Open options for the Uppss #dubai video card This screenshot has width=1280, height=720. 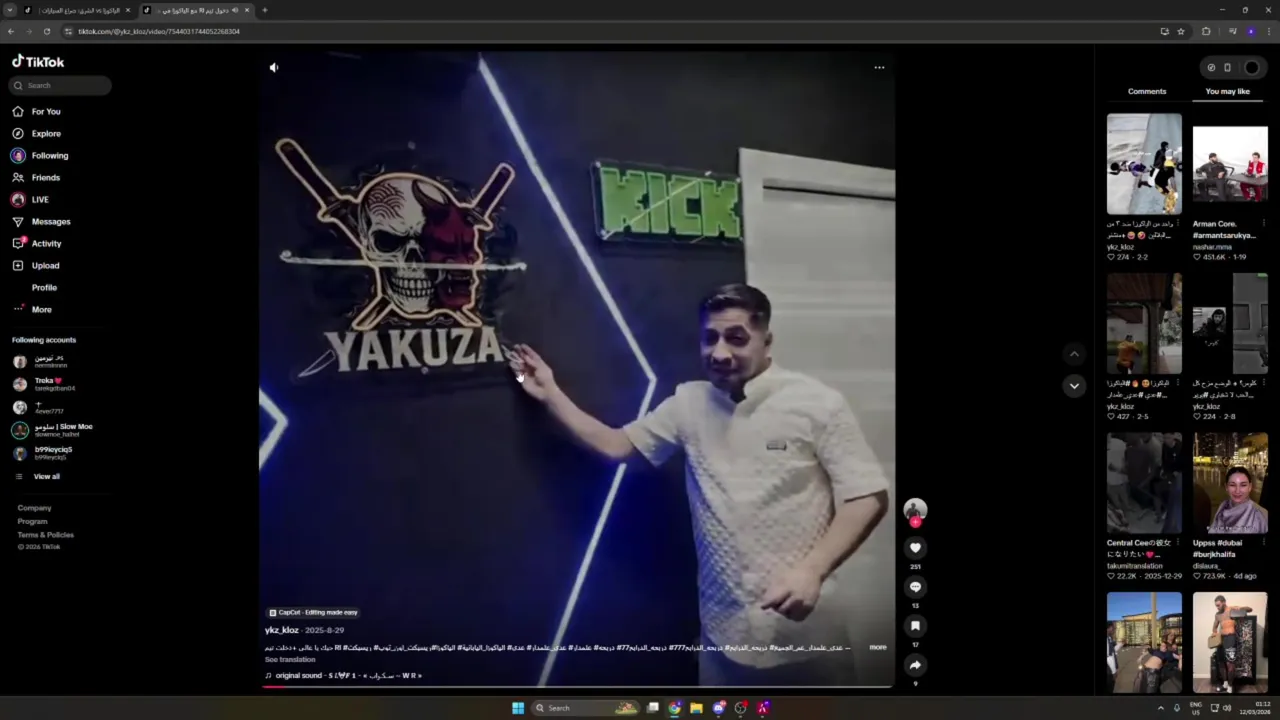point(1264,543)
